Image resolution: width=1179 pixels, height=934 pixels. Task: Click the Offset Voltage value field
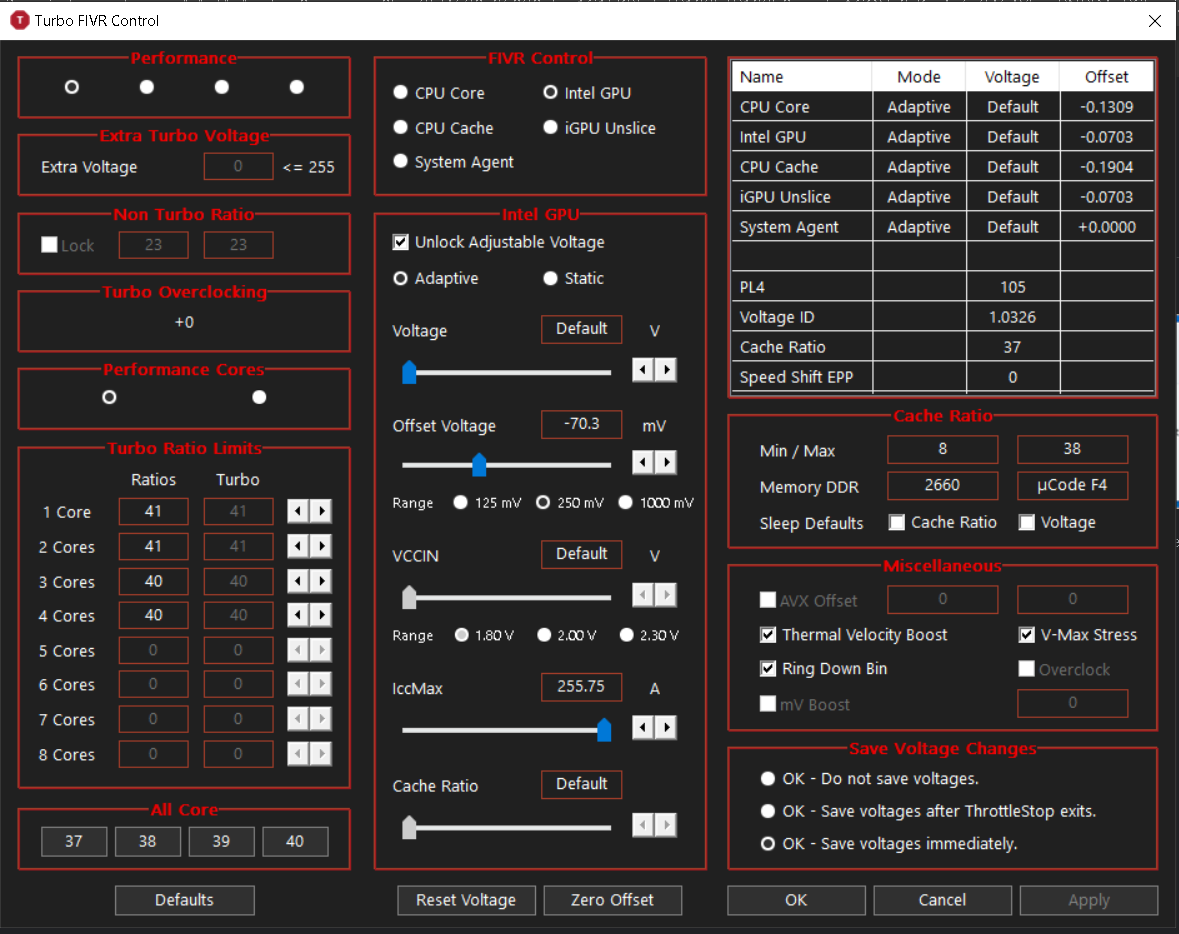click(x=581, y=424)
